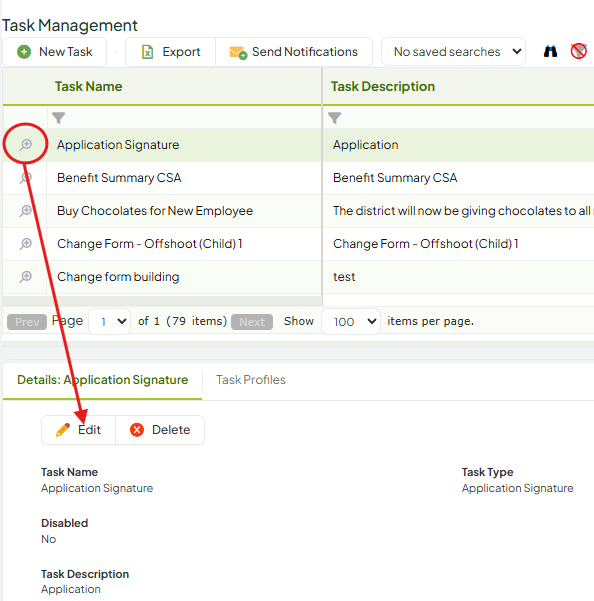
Task: Click the Next page button
Action: coord(252,322)
